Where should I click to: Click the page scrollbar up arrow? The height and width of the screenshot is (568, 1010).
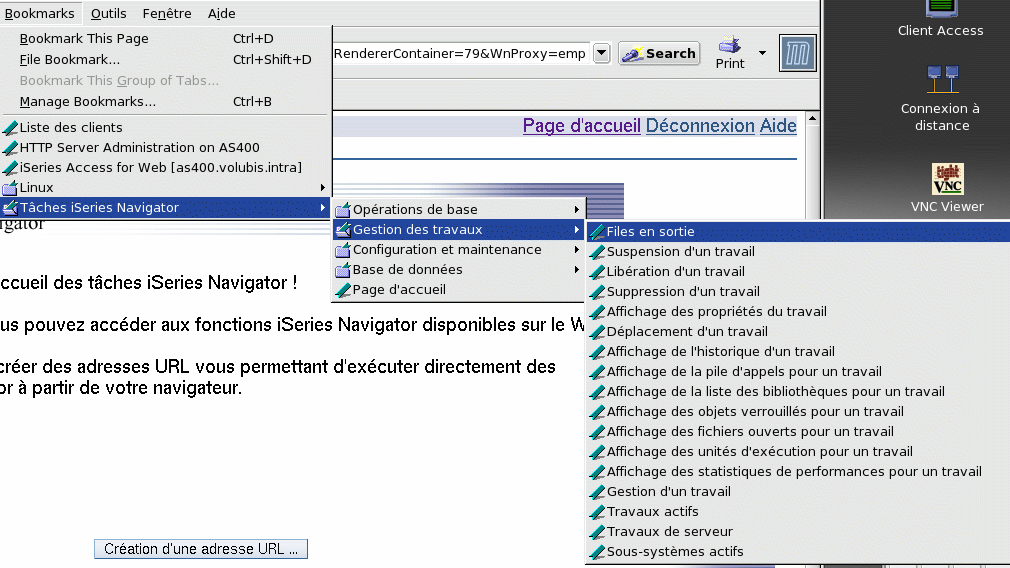coord(812,118)
